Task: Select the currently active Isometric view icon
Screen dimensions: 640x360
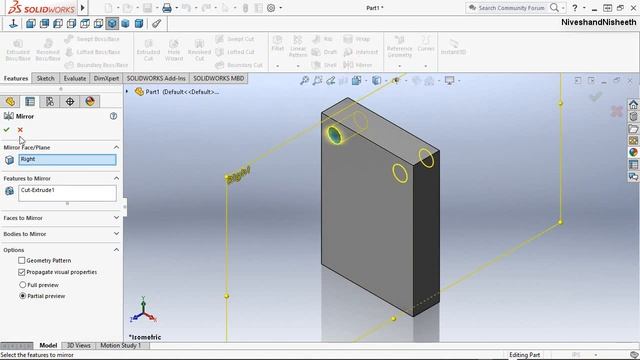Action: click(112, 24)
